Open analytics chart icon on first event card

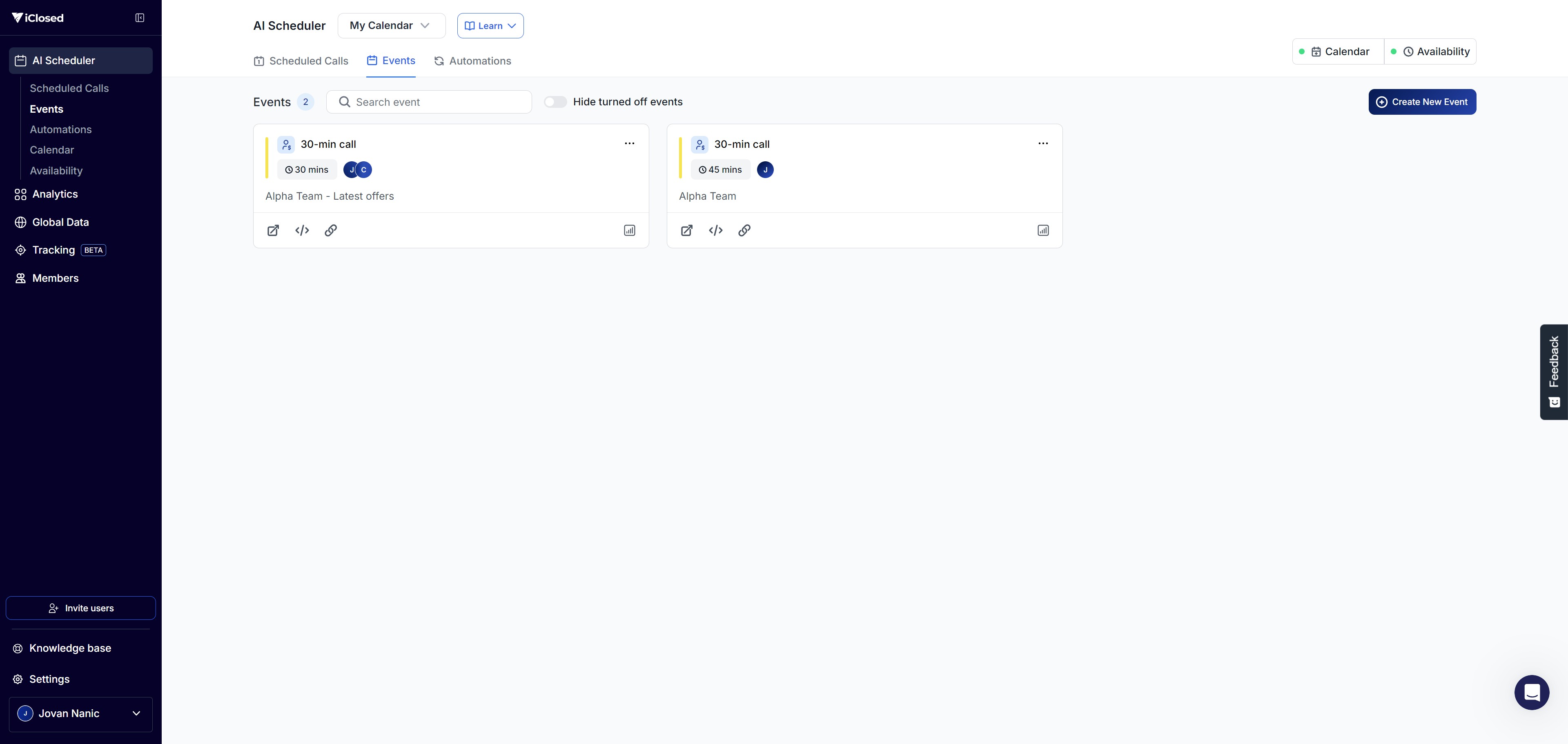click(x=629, y=230)
